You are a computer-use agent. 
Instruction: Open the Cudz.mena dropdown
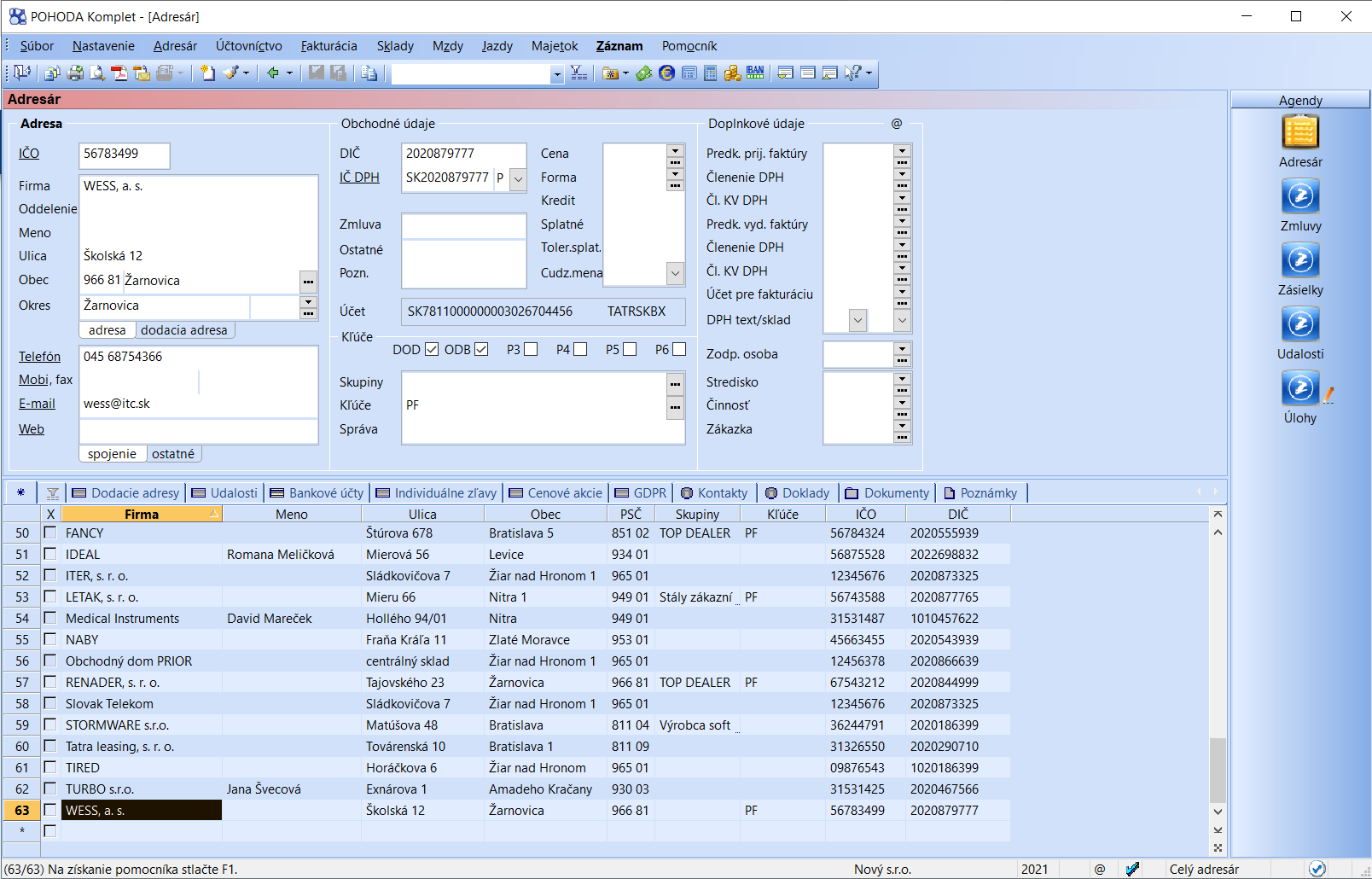pyautogui.click(x=675, y=273)
